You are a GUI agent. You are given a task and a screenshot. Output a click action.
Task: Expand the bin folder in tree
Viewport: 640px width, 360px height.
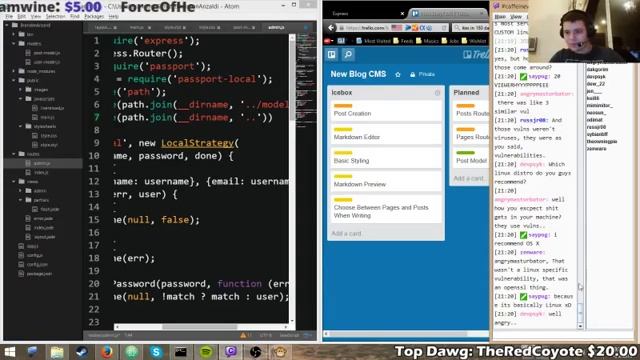(14, 35)
